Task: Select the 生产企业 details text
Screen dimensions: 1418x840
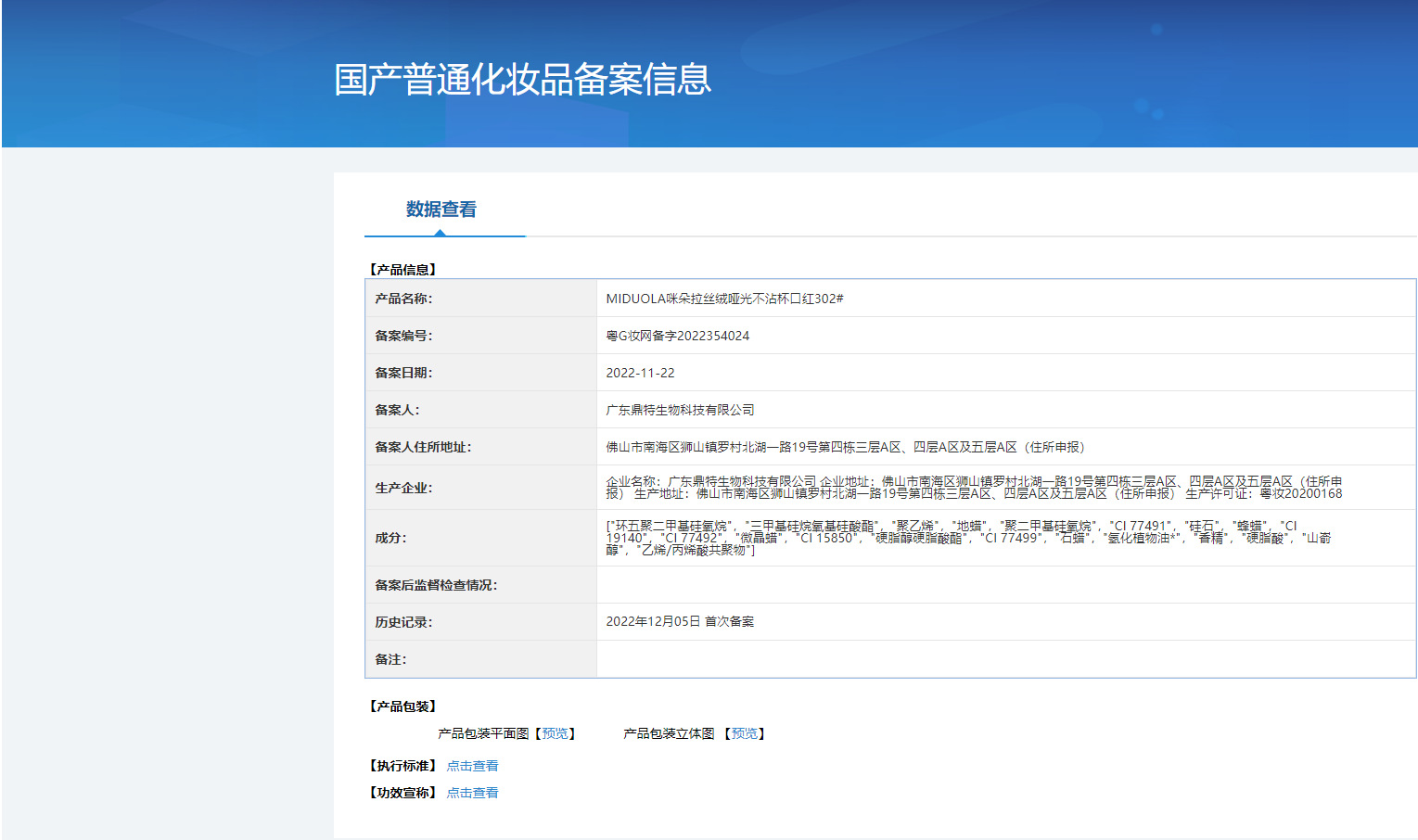Action: 974,488
